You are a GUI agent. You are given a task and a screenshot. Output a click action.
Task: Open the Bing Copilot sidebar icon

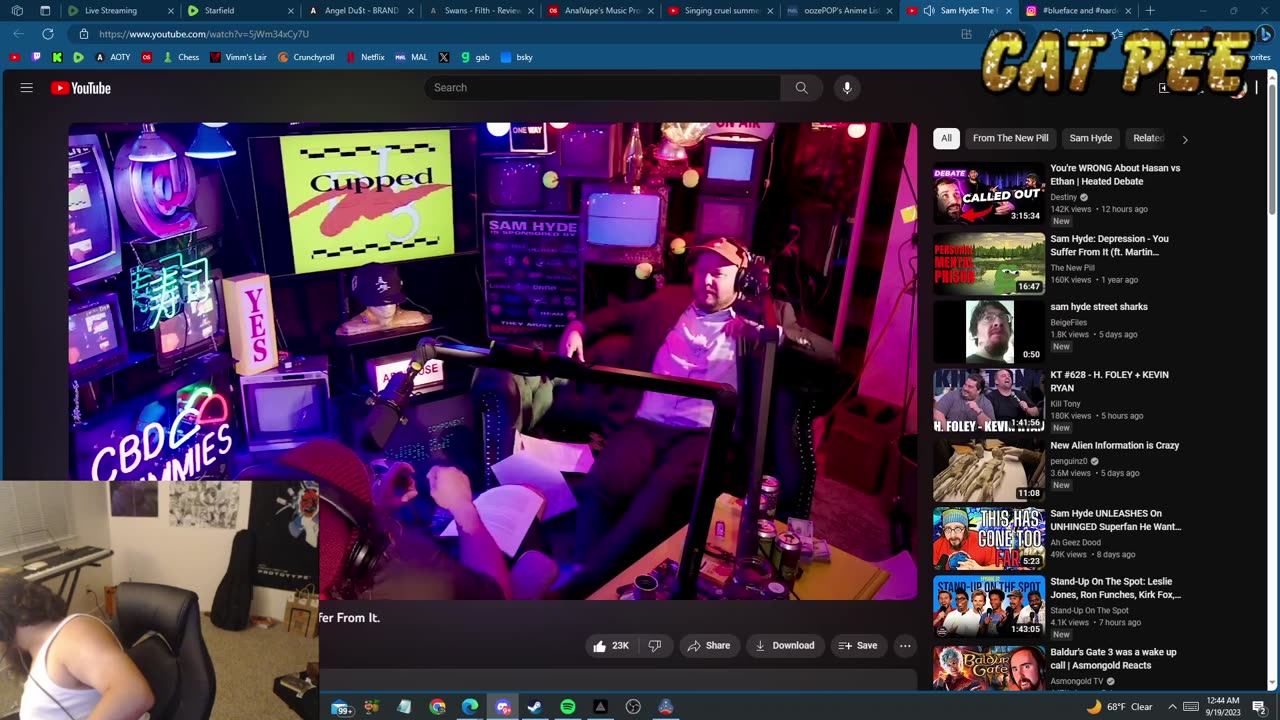tap(1265, 34)
